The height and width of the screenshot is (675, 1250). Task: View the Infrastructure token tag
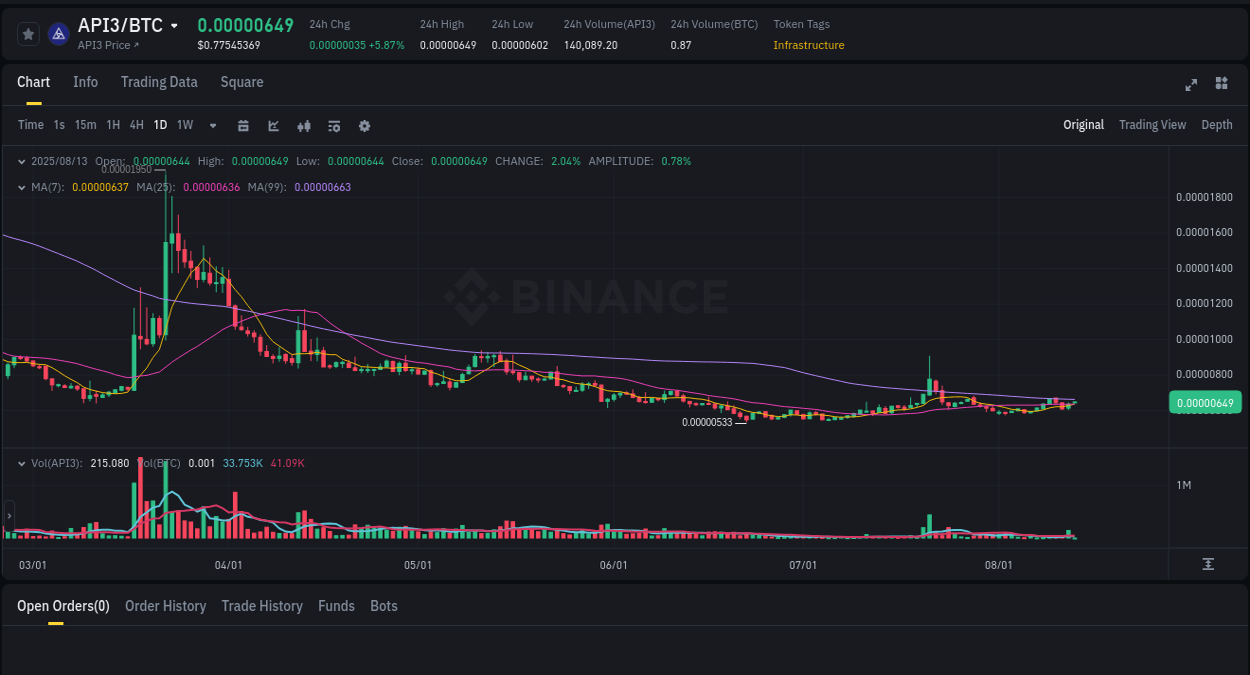click(808, 45)
